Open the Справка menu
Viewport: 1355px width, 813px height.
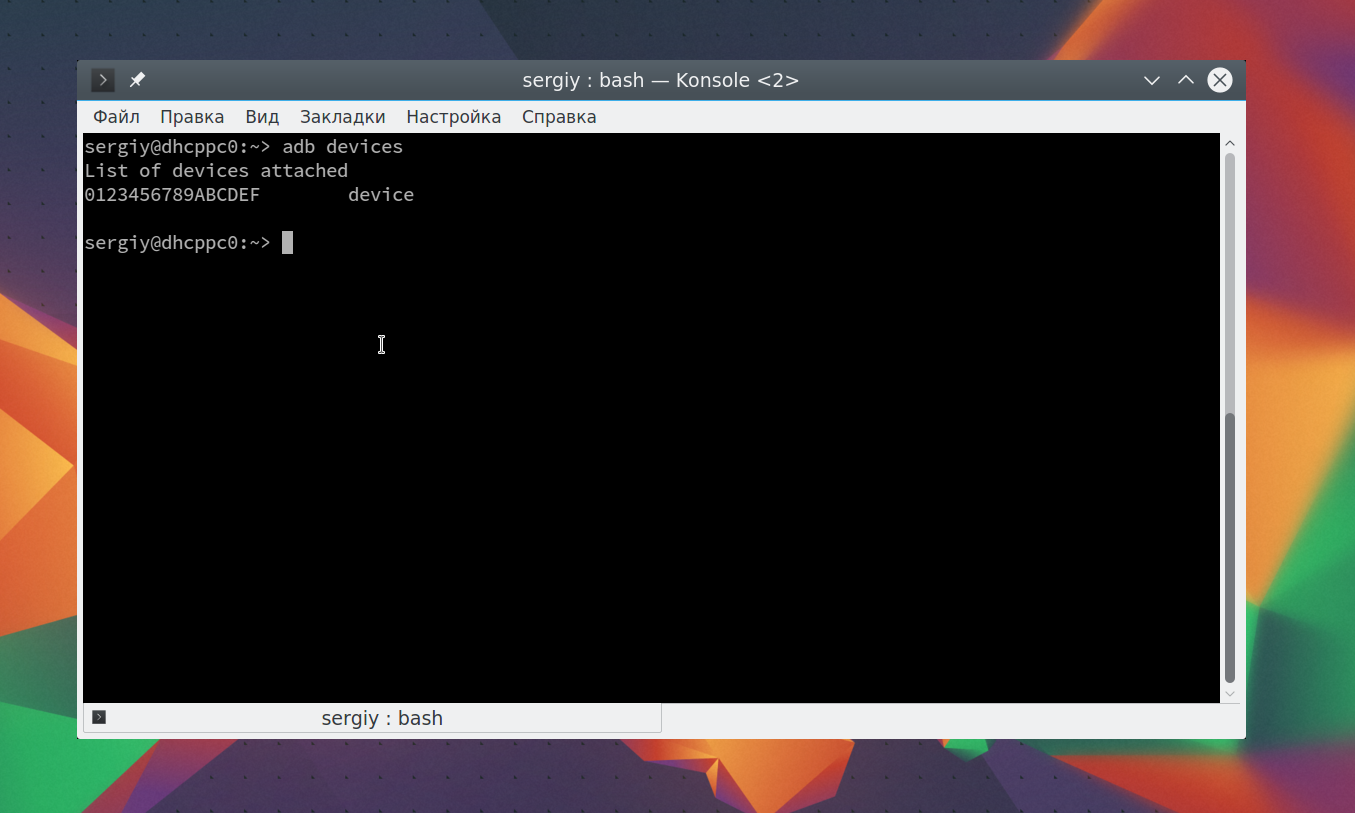[559, 117]
